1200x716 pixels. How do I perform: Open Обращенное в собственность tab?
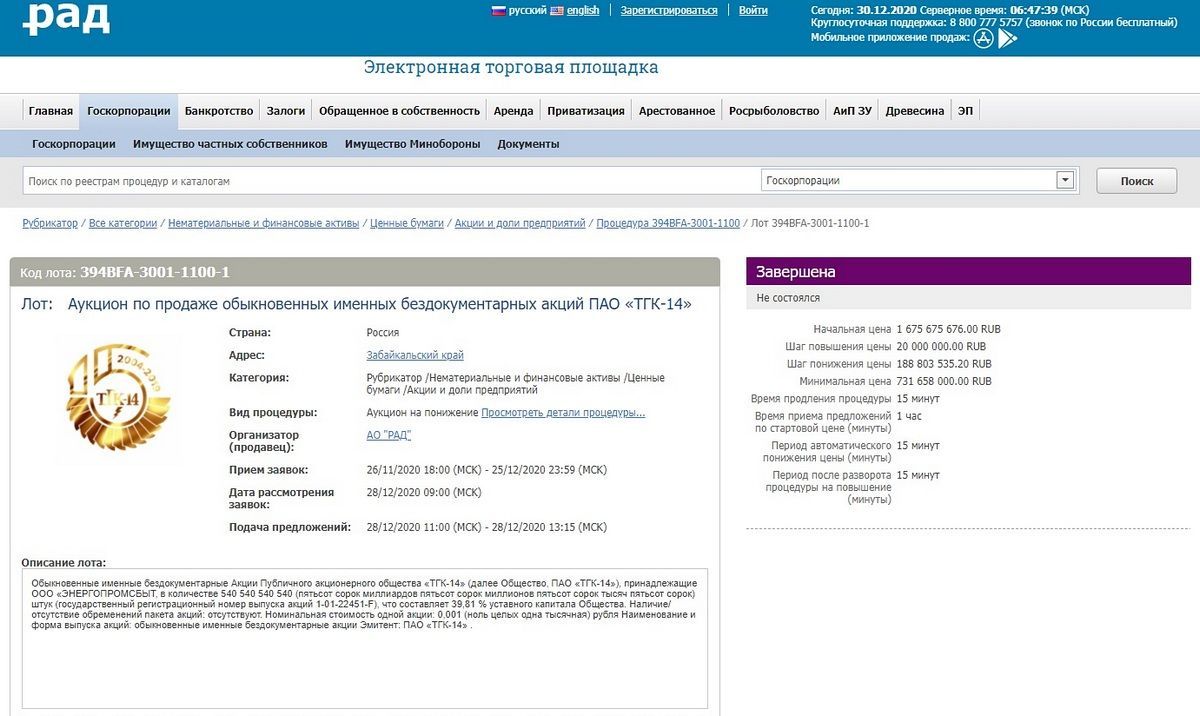(x=400, y=111)
